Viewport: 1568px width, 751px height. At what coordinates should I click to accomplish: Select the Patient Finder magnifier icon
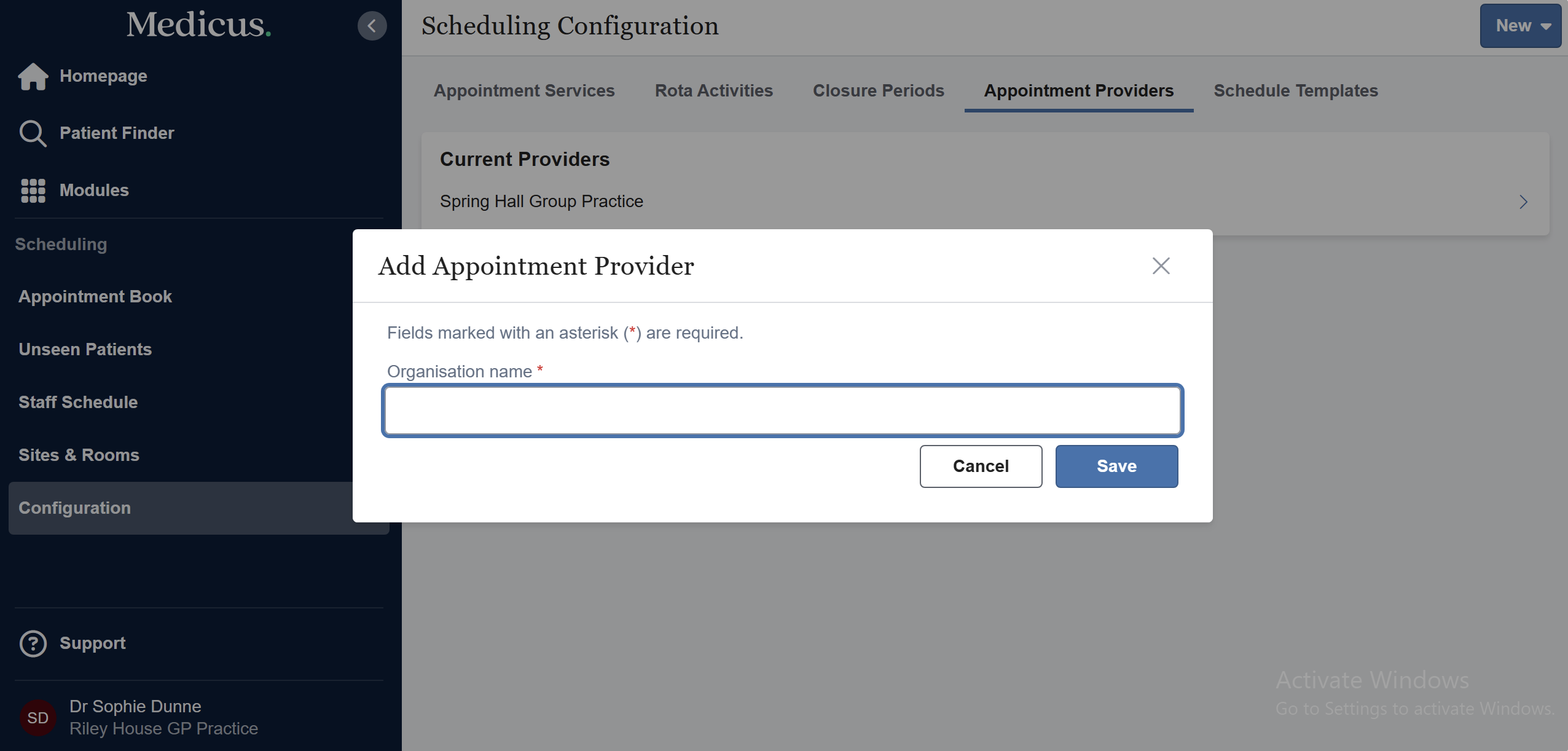[x=33, y=133]
